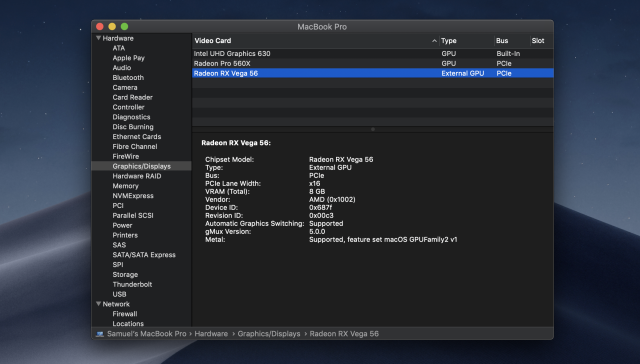Image resolution: width=640 pixels, height=364 pixels.
Task: Choose NVMExpress sidebar item
Action: point(133,196)
